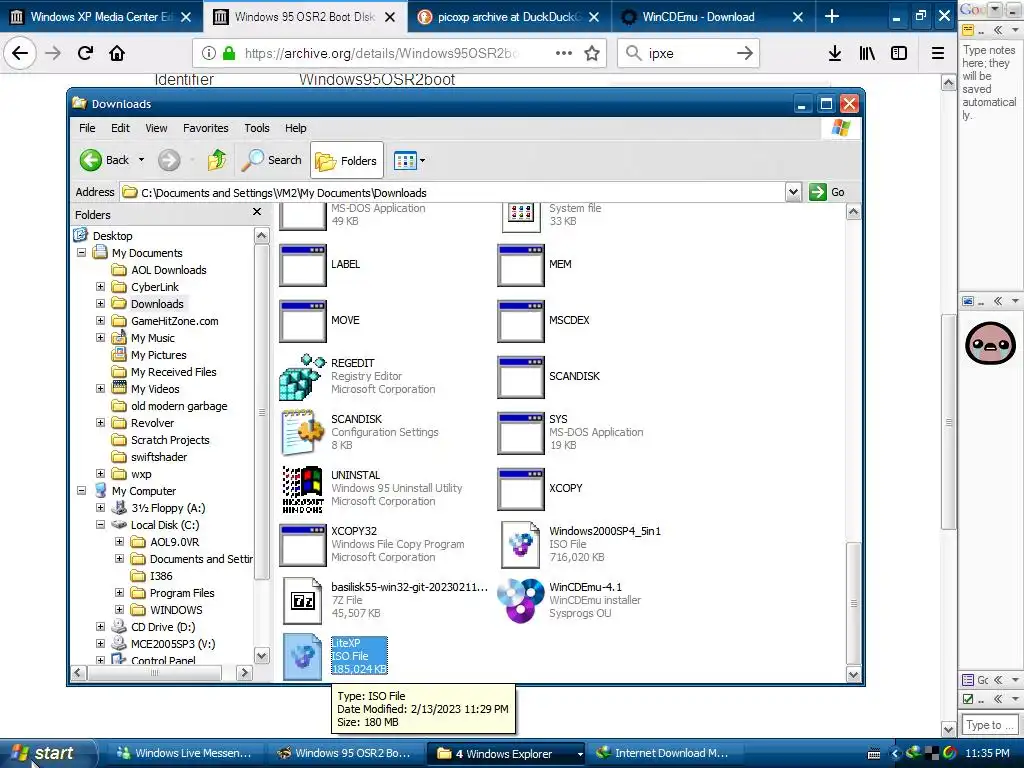Select the LiteXP ISO file icon
This screenshot has width=1024, height=768.
[303, 656]
